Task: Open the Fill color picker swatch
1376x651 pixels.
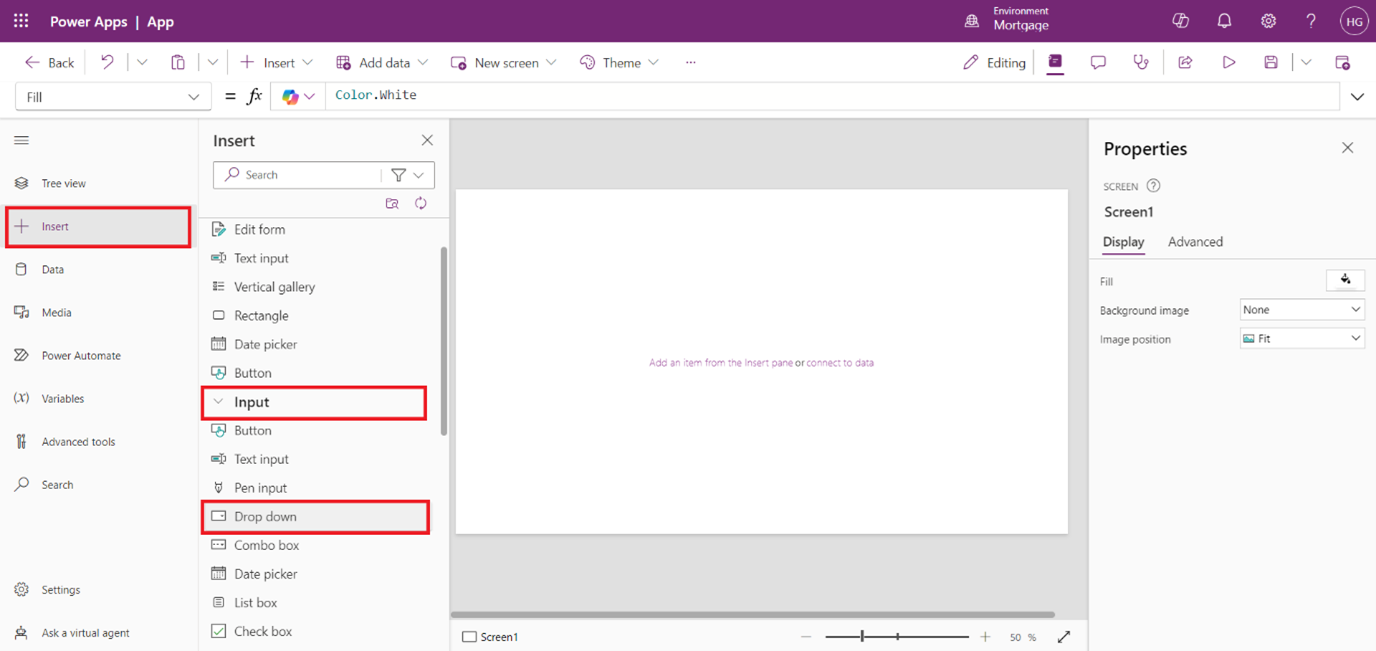Action: (1345, 281)
